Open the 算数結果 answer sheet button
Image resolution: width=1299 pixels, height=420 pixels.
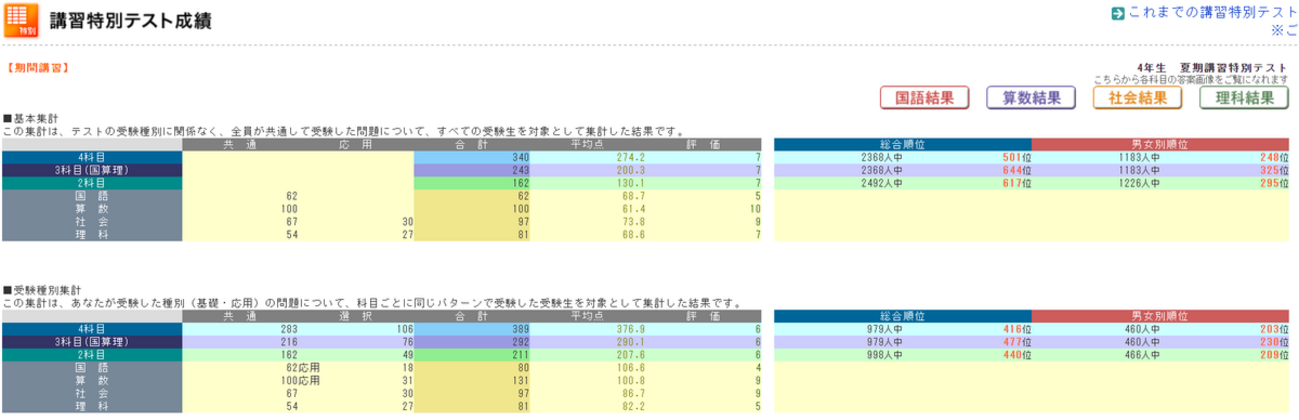pos(1031,98)
